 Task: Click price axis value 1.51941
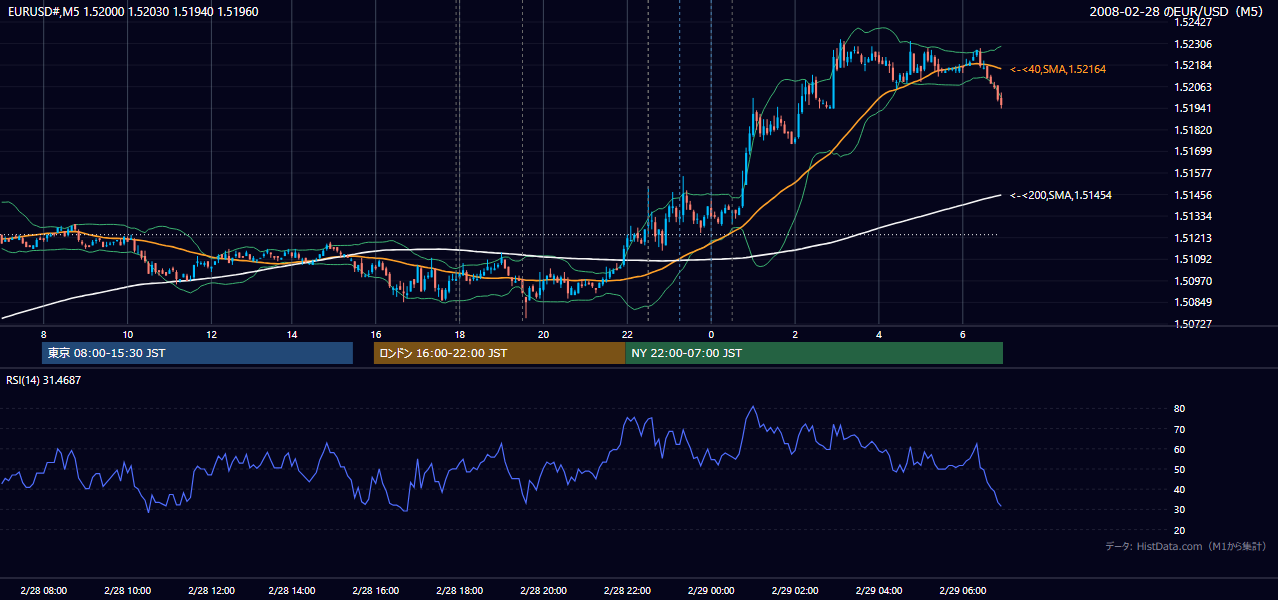point(1193,108)
